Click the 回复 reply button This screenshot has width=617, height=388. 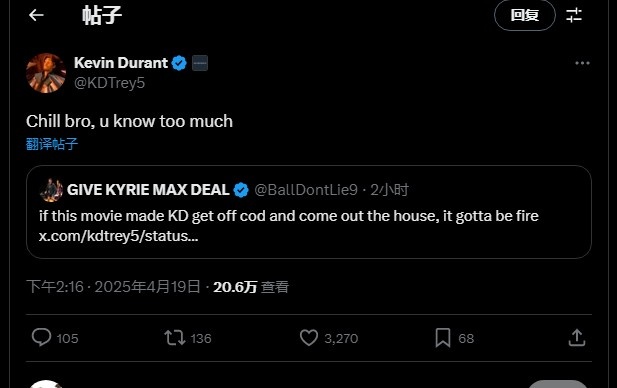tap(525, 15)
